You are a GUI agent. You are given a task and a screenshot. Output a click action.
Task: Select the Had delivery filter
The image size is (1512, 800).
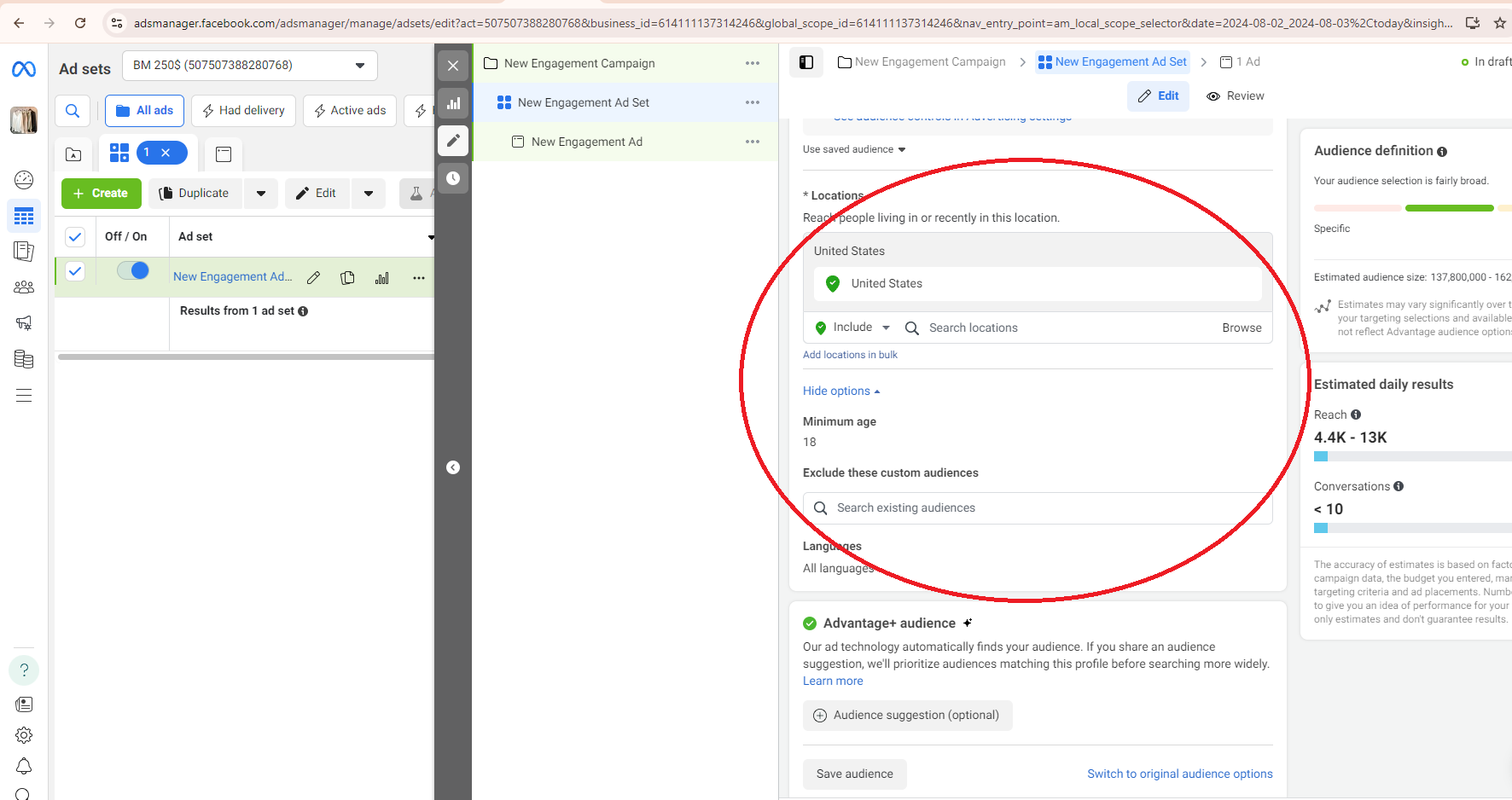point(244,111)
